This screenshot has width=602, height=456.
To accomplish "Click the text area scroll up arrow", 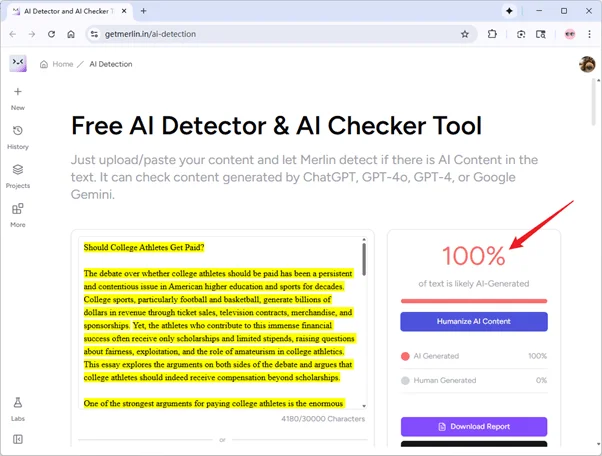I will pyautogui.click(x=364, y=240).
